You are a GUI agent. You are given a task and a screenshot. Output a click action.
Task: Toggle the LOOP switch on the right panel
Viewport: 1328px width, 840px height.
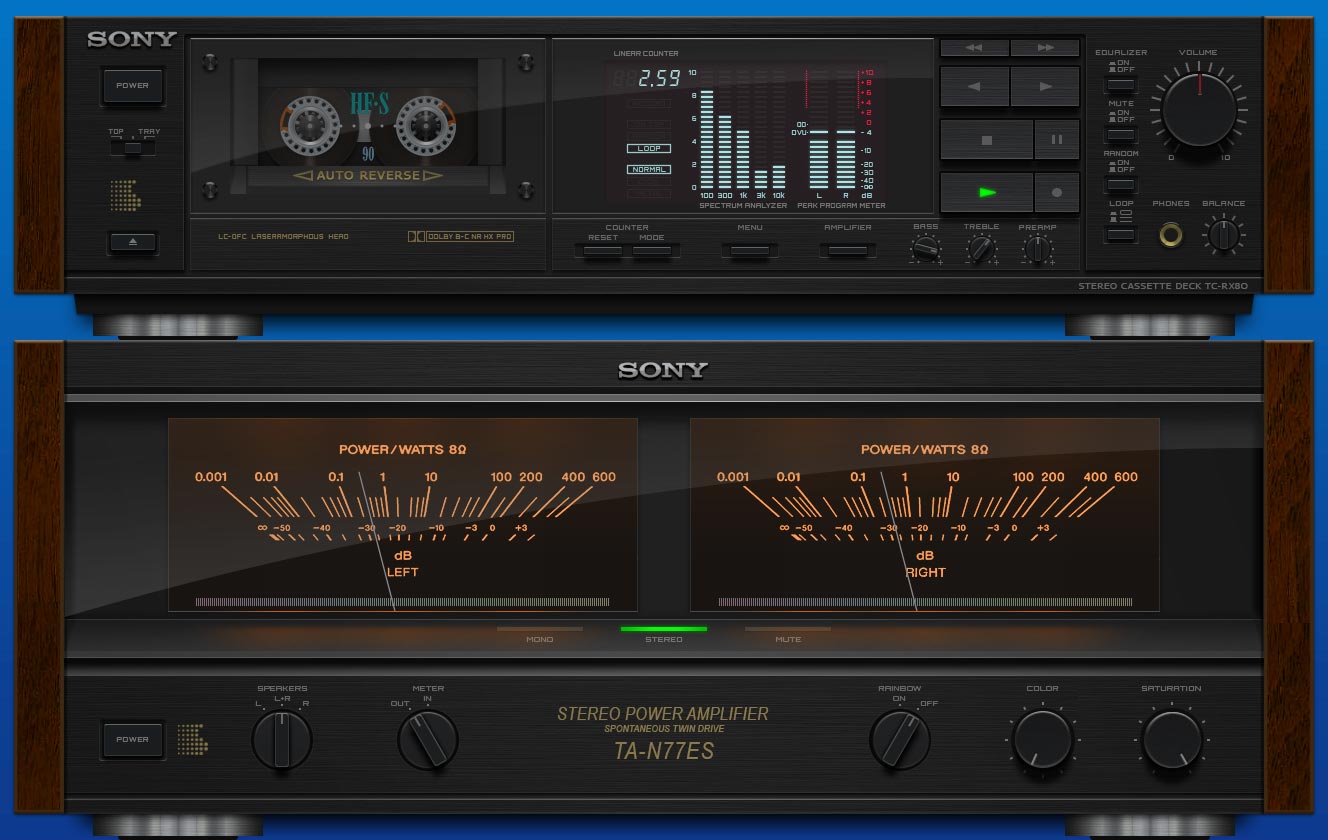coord(1121,233)
